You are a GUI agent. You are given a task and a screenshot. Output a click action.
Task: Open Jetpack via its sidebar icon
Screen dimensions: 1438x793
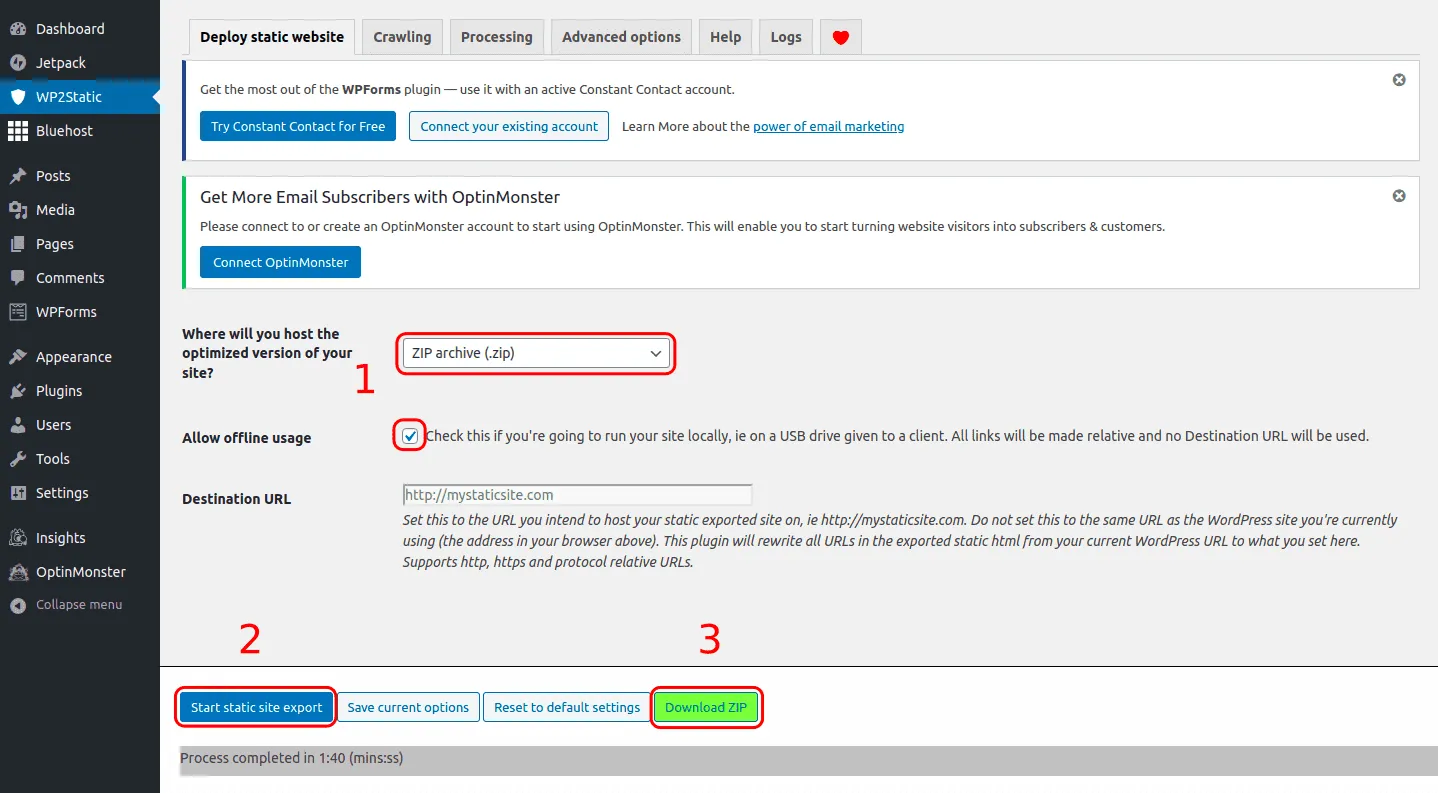[x=18, y=63]
